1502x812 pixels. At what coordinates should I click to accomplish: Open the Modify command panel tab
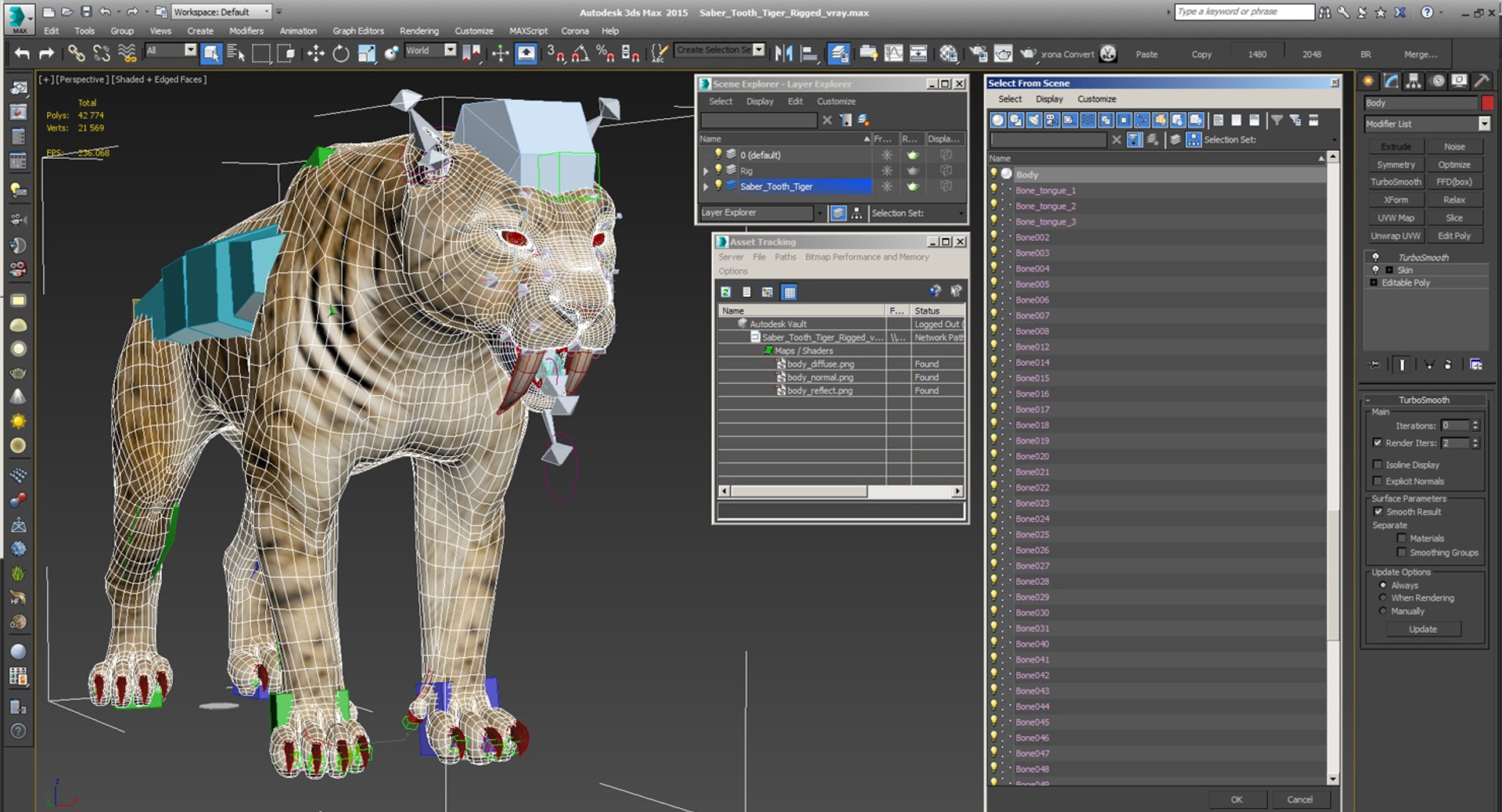tap(1391, 81)
